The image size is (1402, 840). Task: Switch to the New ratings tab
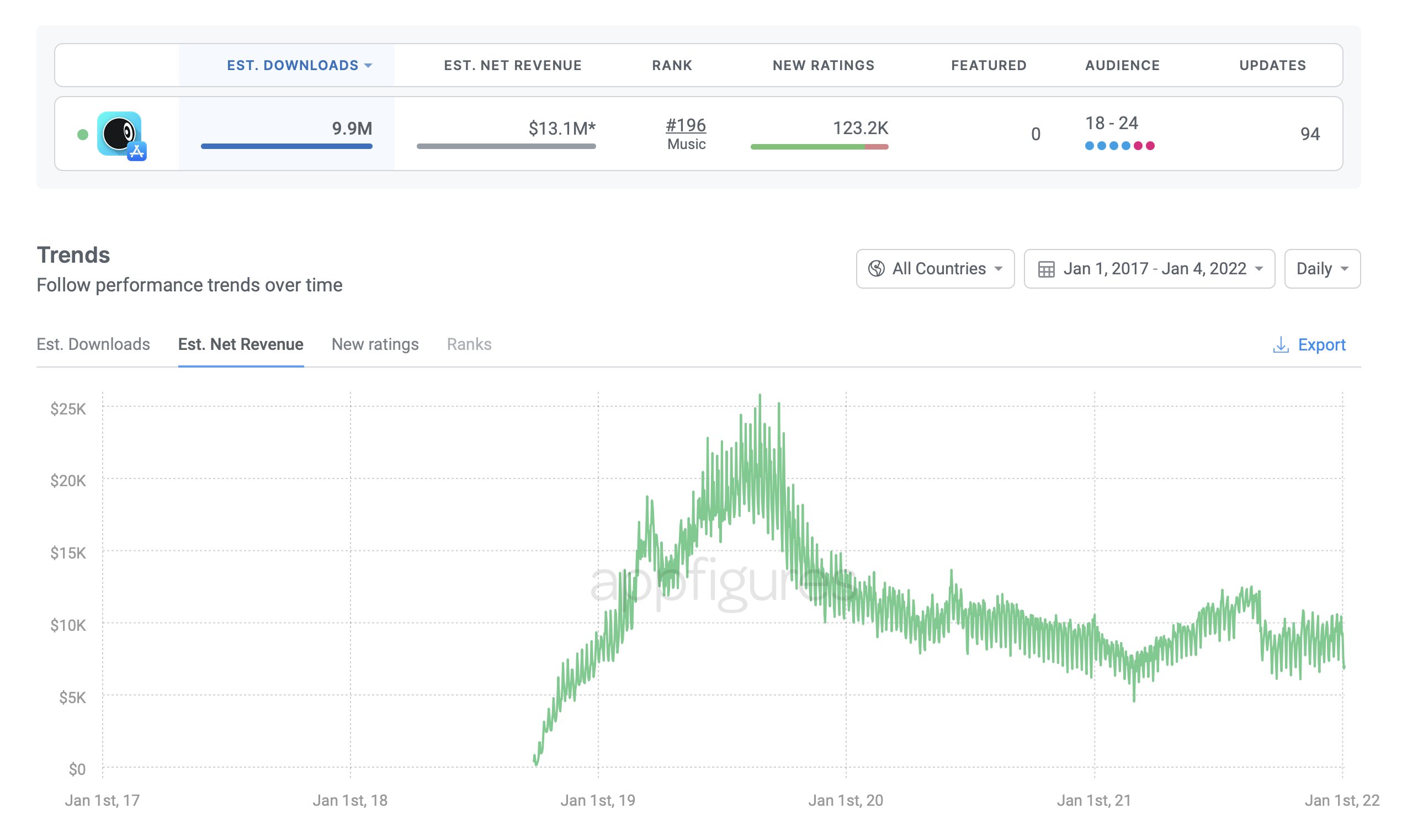pos(375,344)
